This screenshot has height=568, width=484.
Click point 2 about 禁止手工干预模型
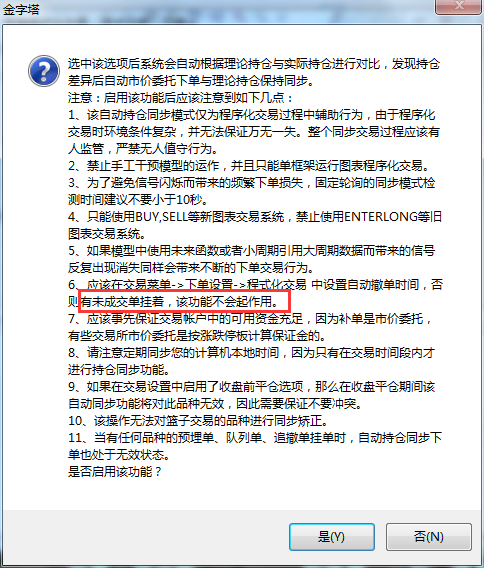tap(249, 166)
